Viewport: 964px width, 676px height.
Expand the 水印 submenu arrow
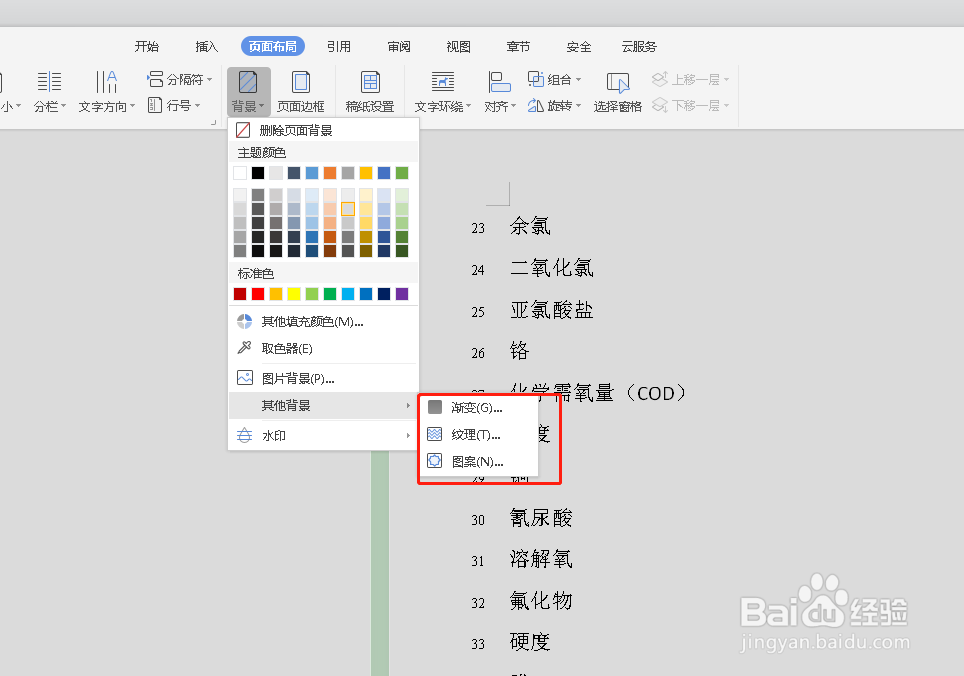point(408,435)
